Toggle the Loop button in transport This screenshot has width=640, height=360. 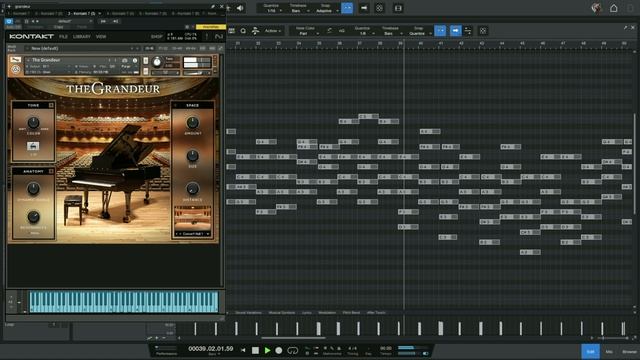coord(293,350)
